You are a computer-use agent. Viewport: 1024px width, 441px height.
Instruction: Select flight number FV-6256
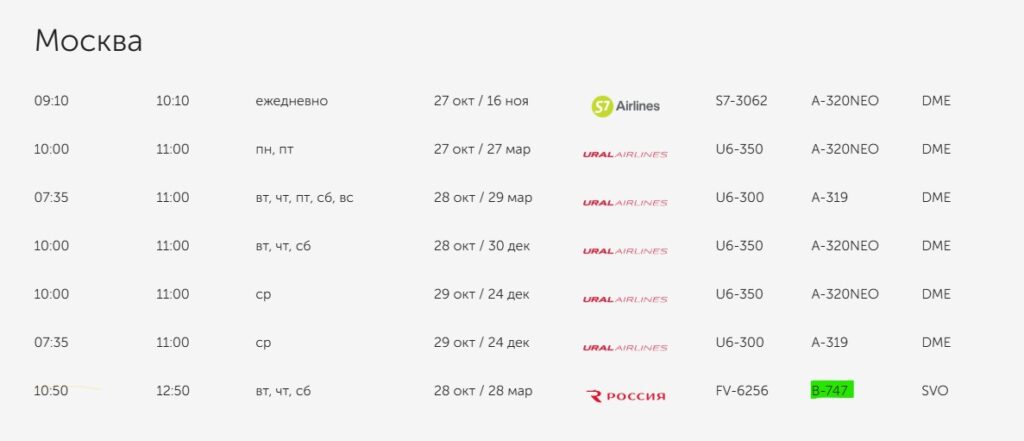tap(742, 391)
